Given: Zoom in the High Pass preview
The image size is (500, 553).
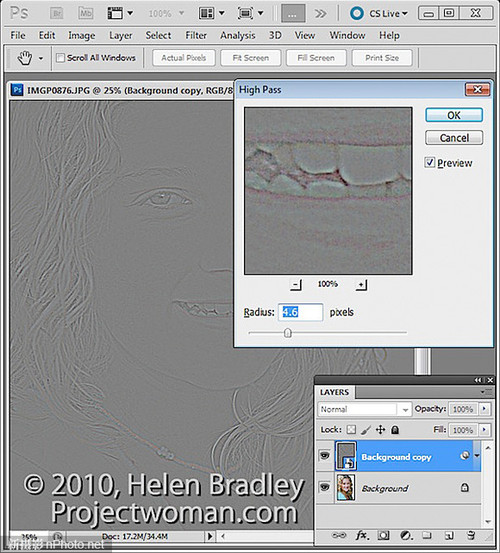Looking at the screenshot, I should point(361,284).
